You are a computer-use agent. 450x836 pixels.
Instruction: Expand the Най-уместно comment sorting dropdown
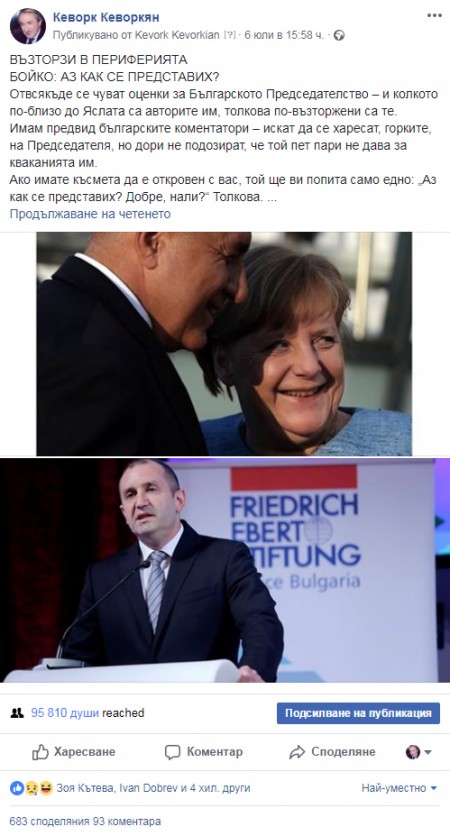coord(399,787)
